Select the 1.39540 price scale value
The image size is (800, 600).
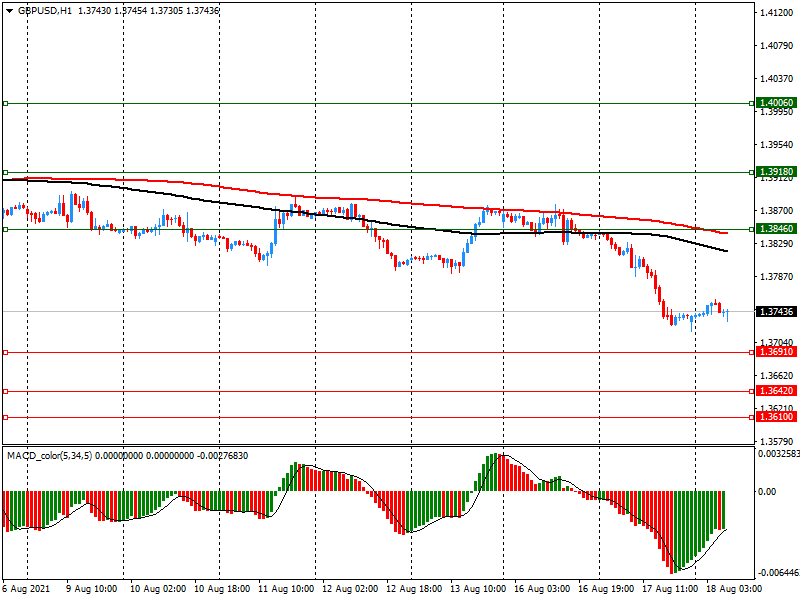coord(777,145)
